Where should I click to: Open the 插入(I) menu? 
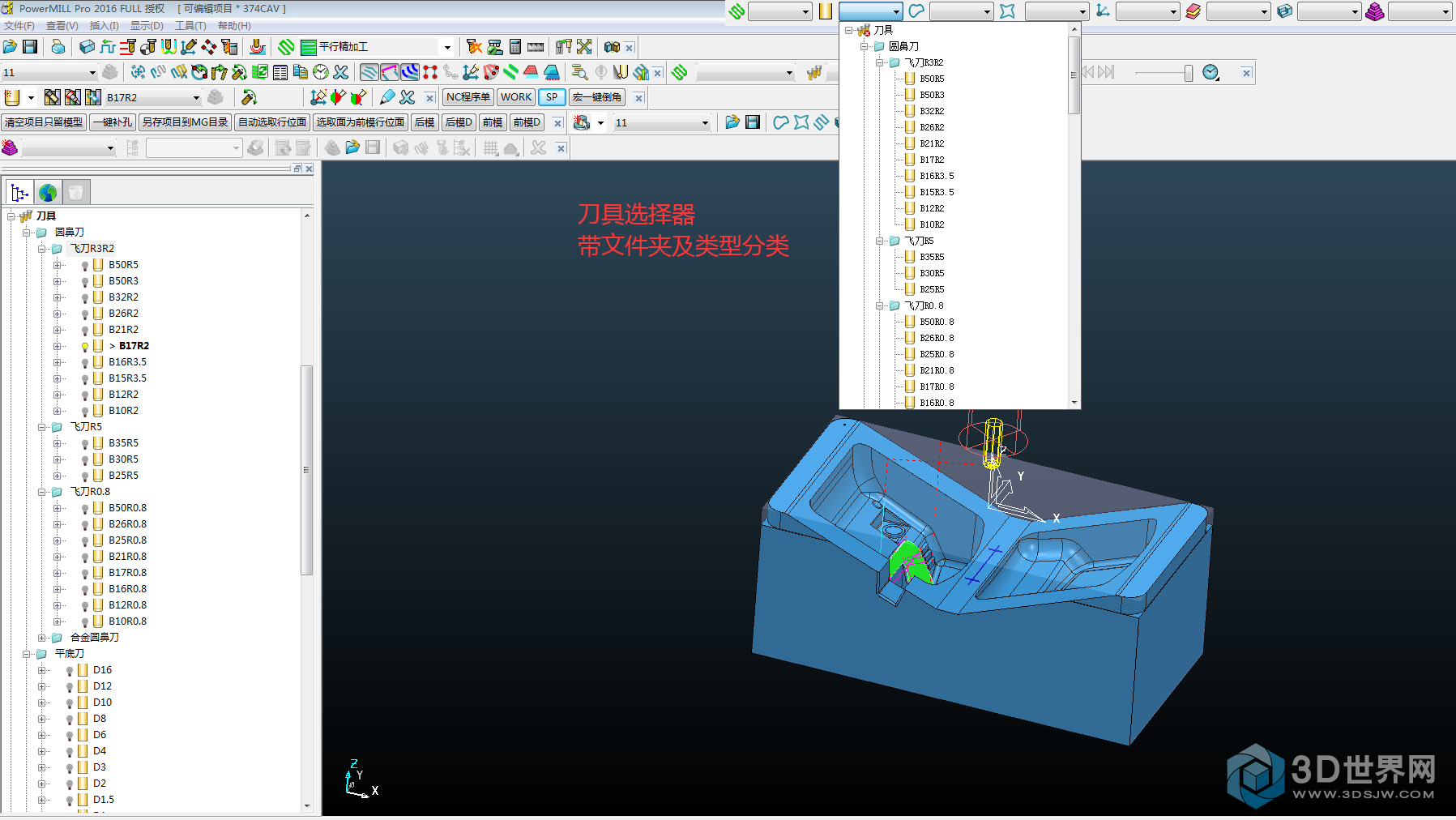pos(104,26)
